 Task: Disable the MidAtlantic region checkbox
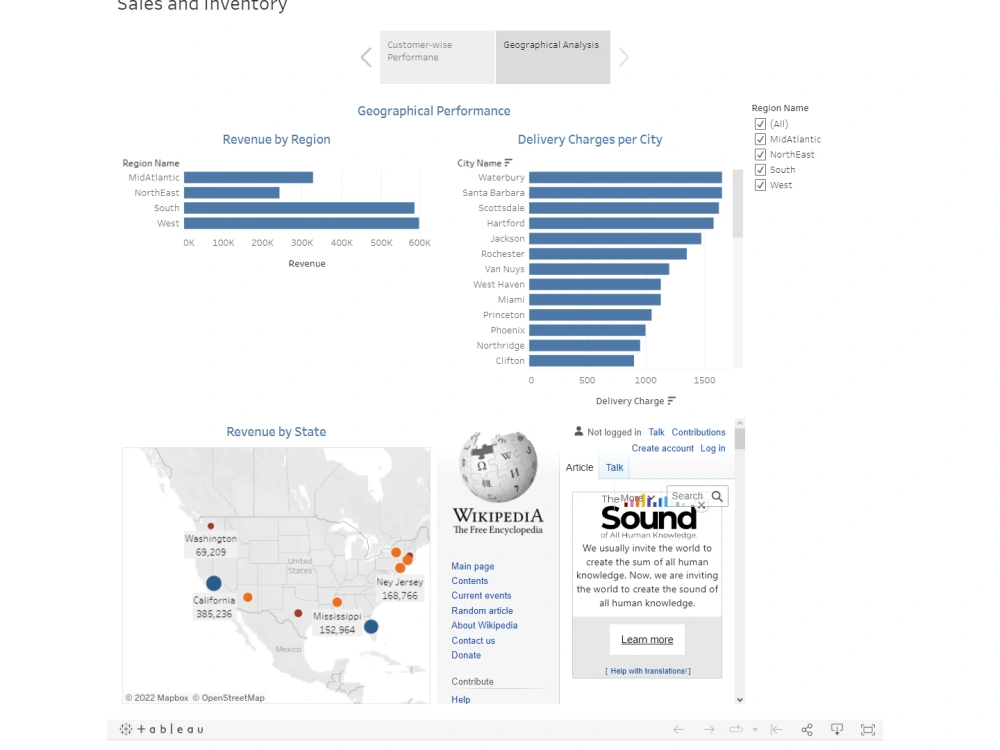point(760,139)
